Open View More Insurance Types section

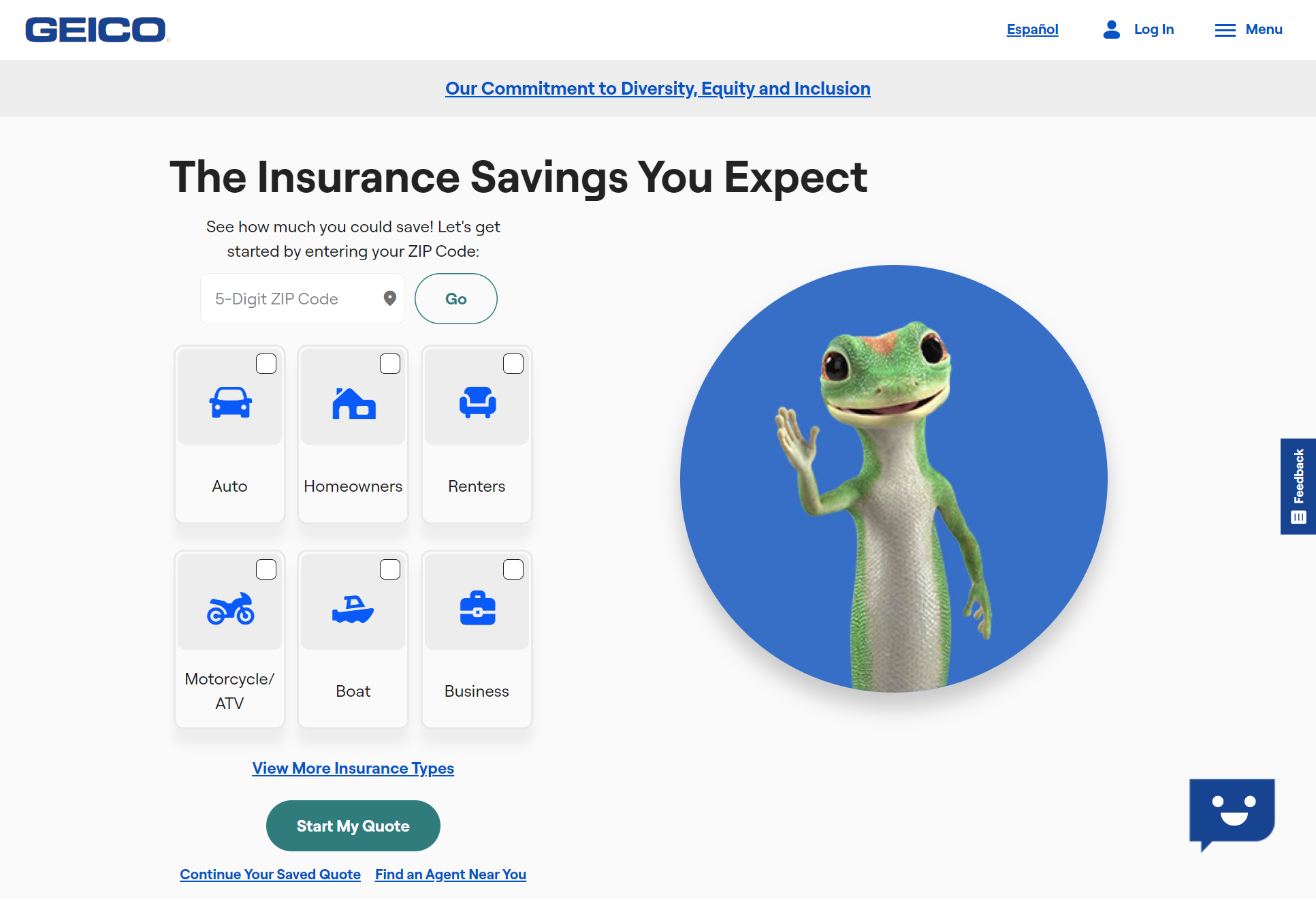[x=353, y=767]
